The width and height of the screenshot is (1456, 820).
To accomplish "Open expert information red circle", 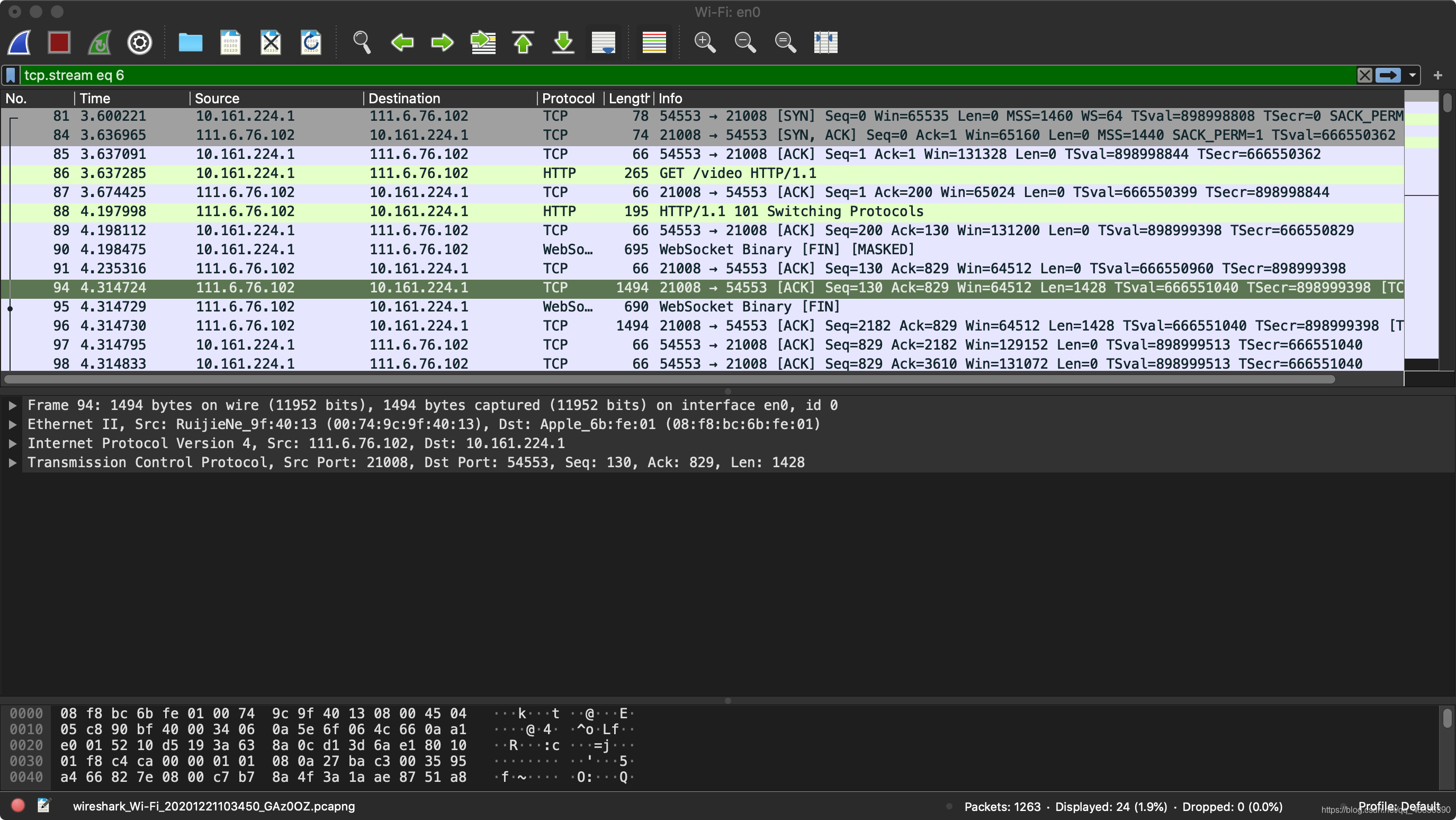I will pos(18,806).
